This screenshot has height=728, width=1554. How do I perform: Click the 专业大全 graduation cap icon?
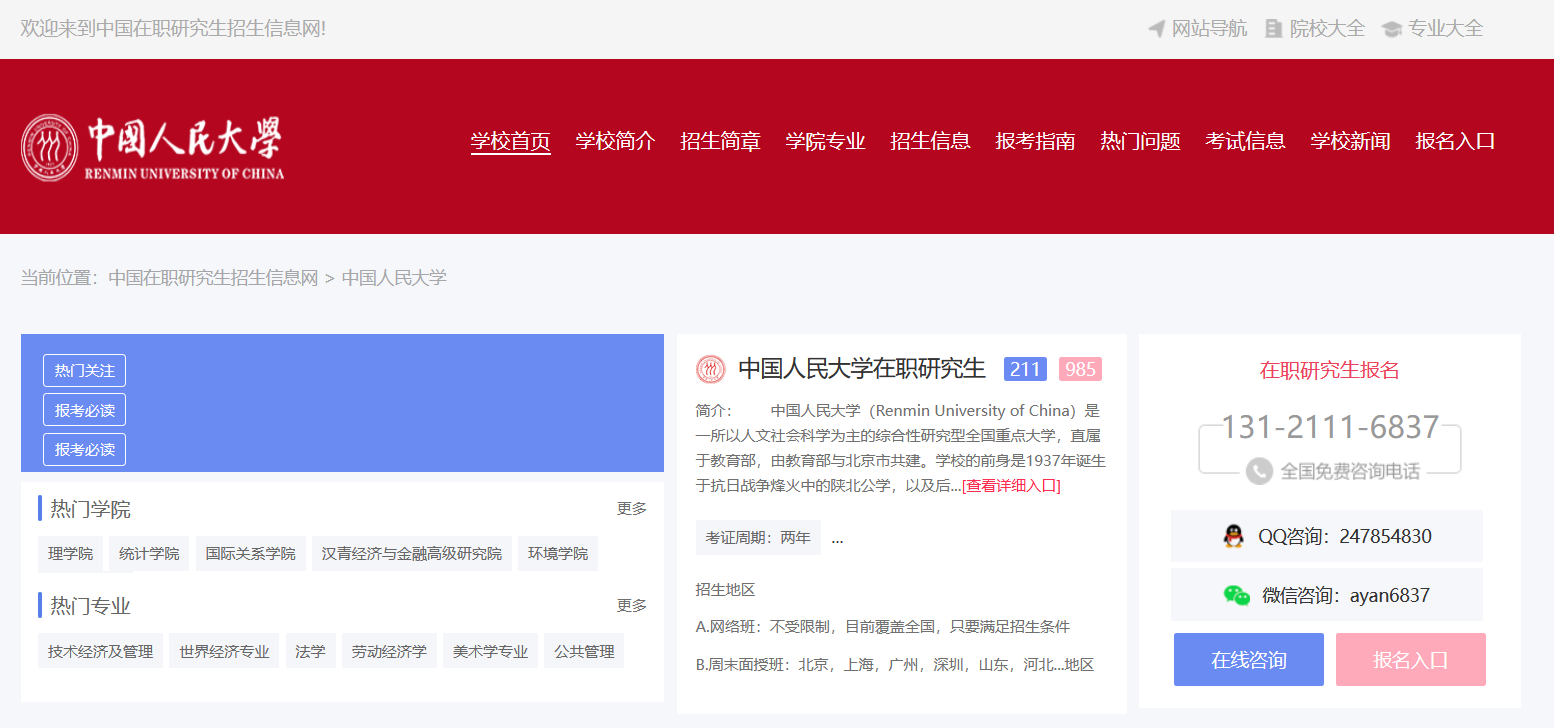pos(1392,29)
